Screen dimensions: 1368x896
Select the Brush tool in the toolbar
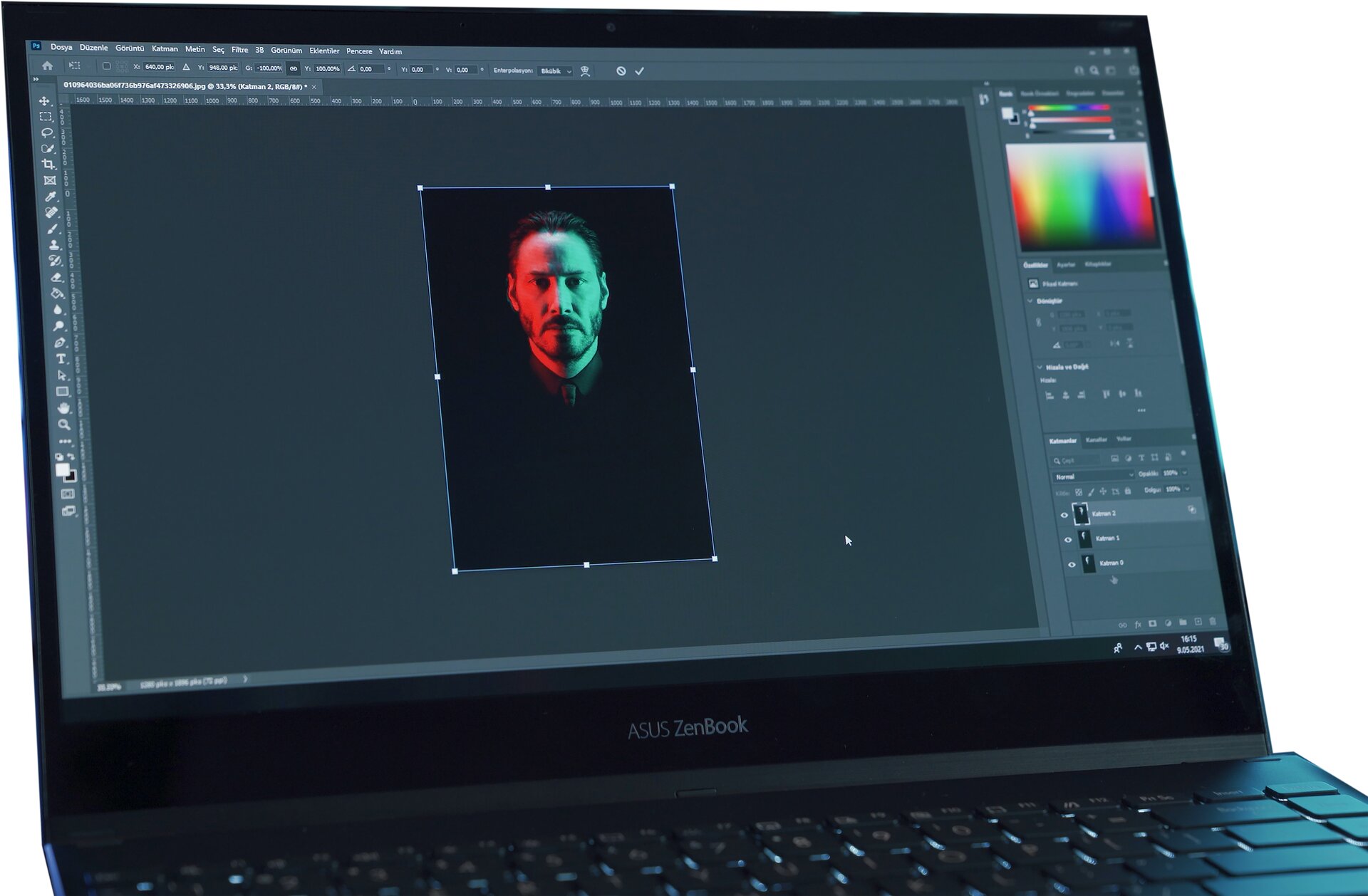[51, 227]
